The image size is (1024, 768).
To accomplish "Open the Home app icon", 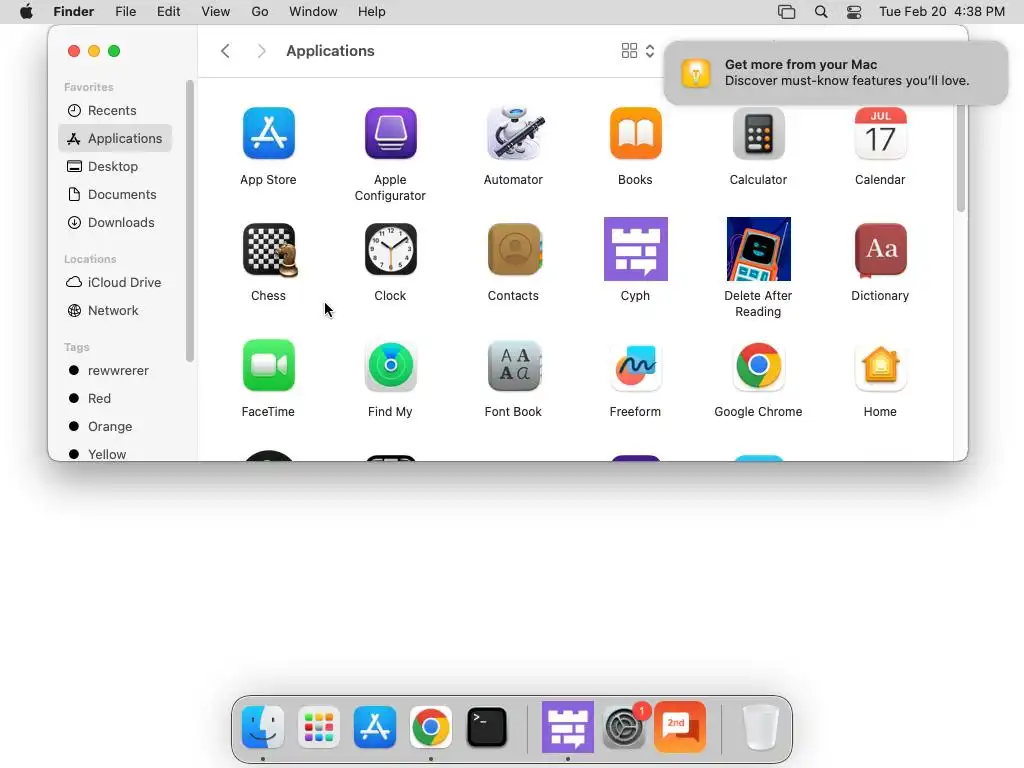I will pyautogui.click(x=880, y=365).
